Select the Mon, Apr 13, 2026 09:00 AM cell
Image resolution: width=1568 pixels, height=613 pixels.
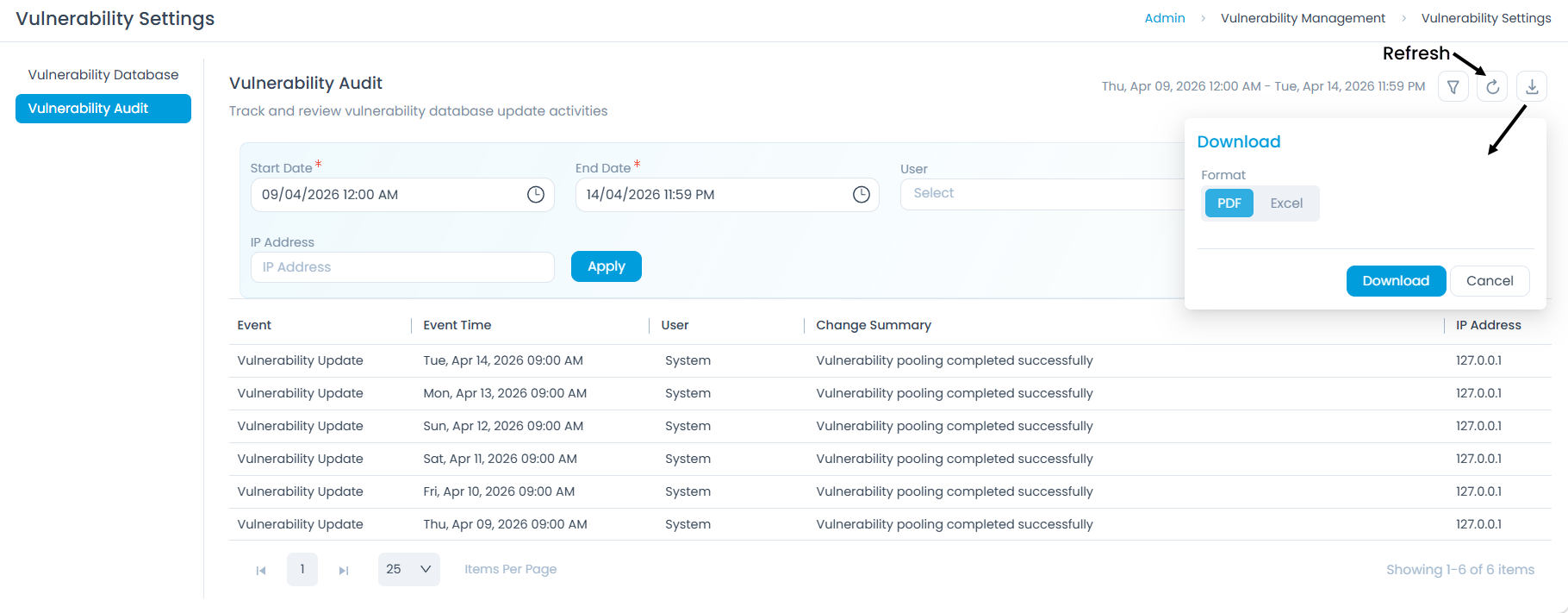505,393
